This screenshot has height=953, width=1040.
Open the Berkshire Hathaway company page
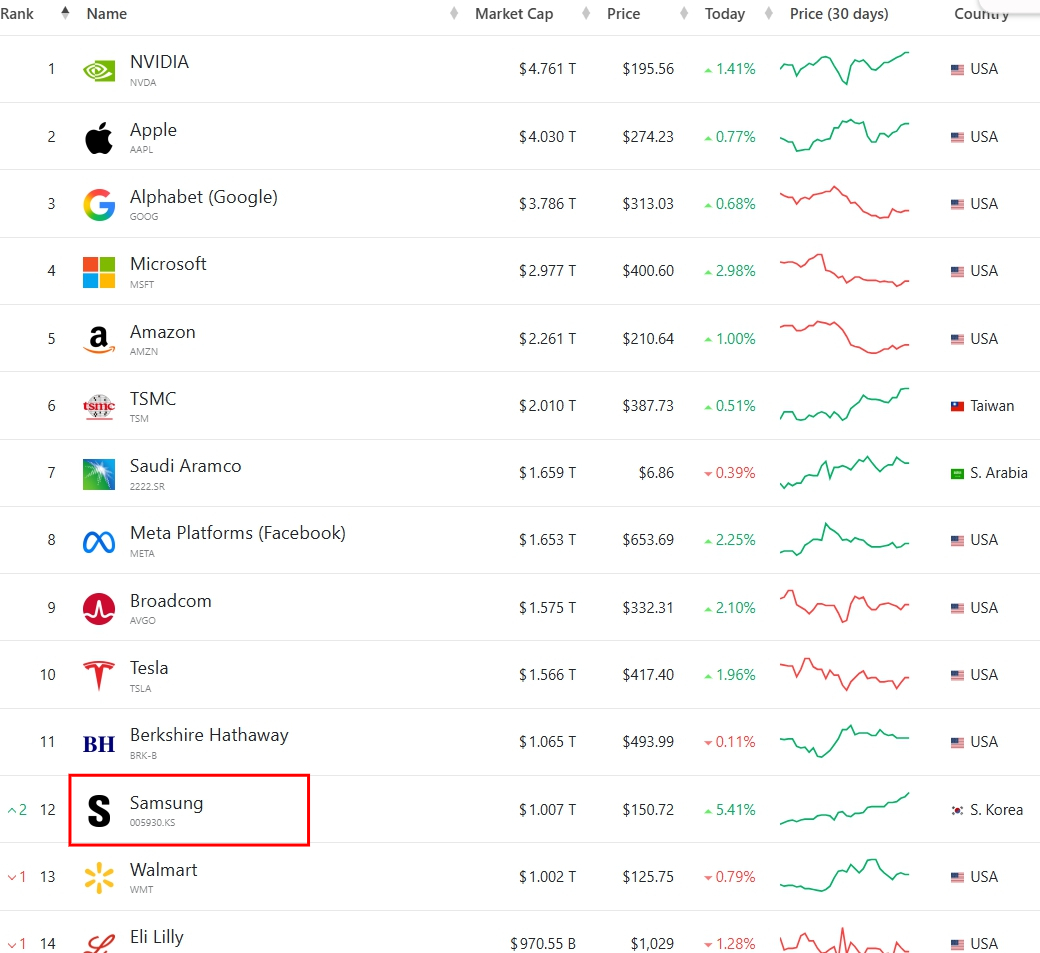209,736
